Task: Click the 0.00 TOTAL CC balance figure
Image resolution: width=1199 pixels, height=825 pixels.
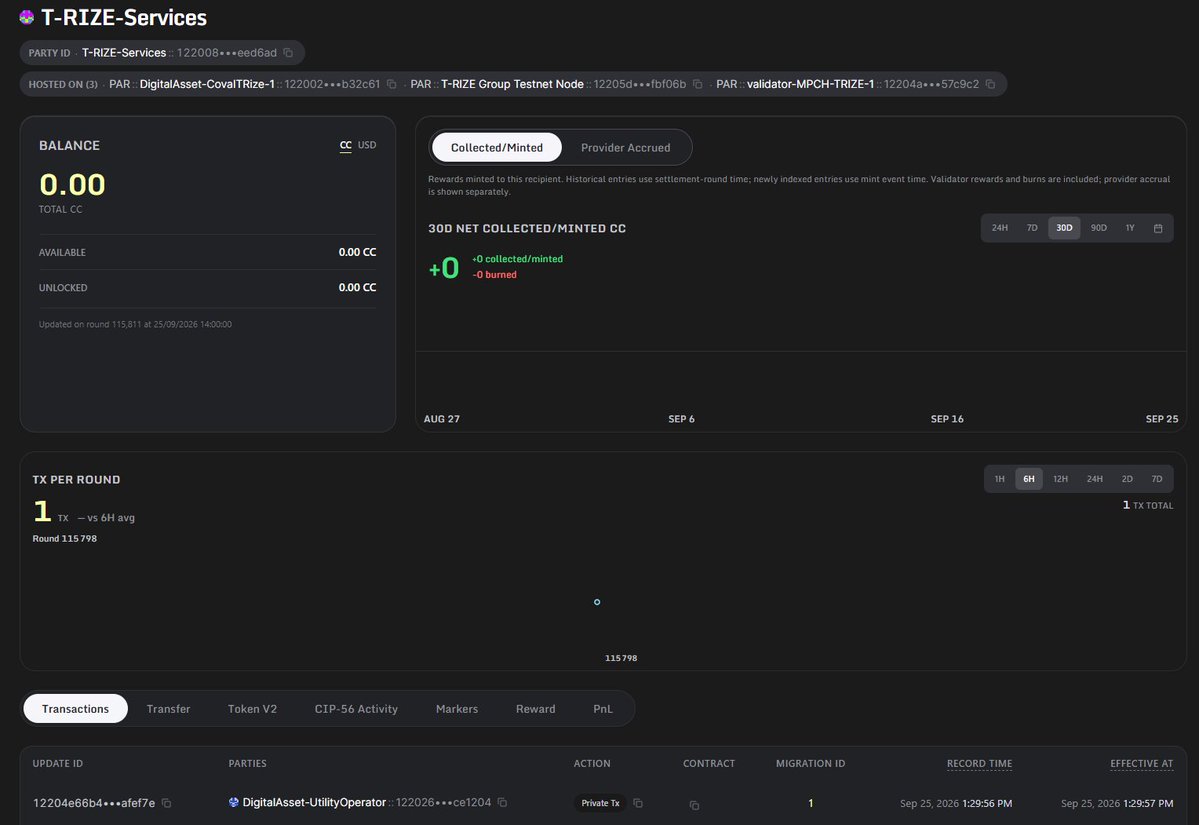Action: click(x=72, y=184)
